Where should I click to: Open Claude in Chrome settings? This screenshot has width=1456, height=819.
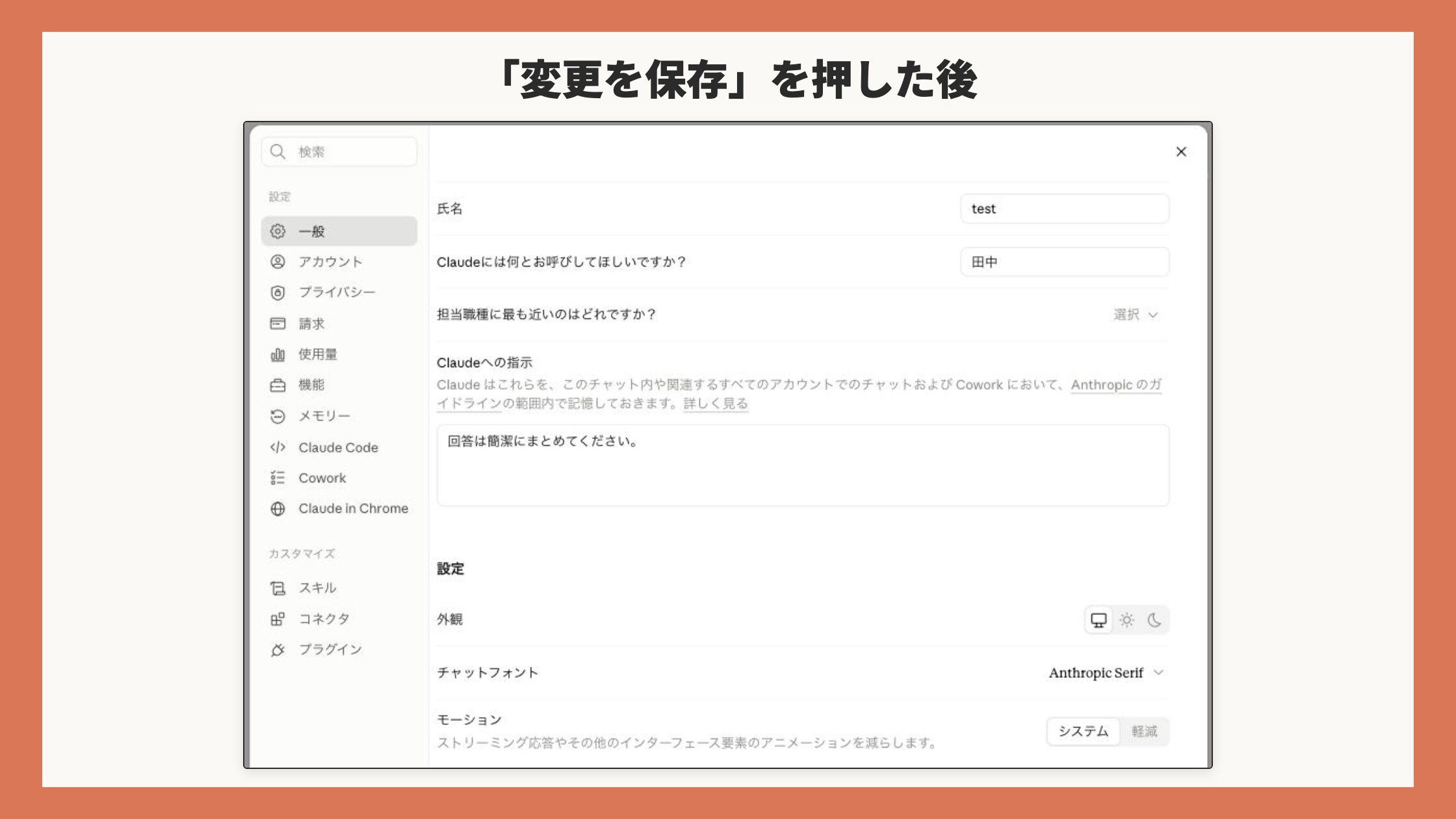pyautogui.click(x=339, y=508)
